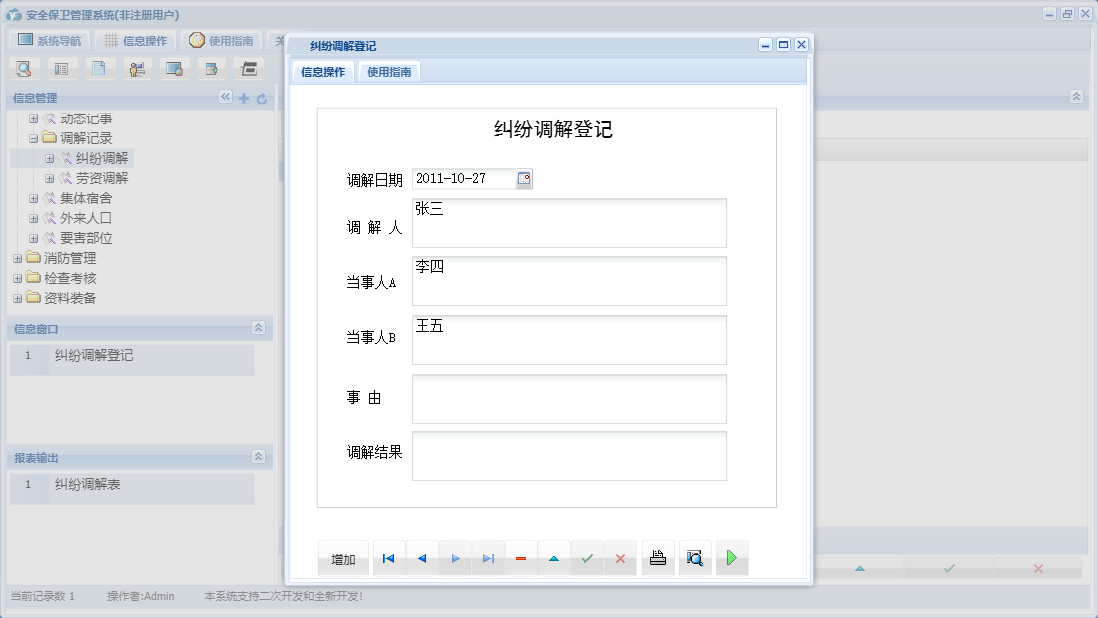Confirm the record with the green checkmark

[587, 558]
